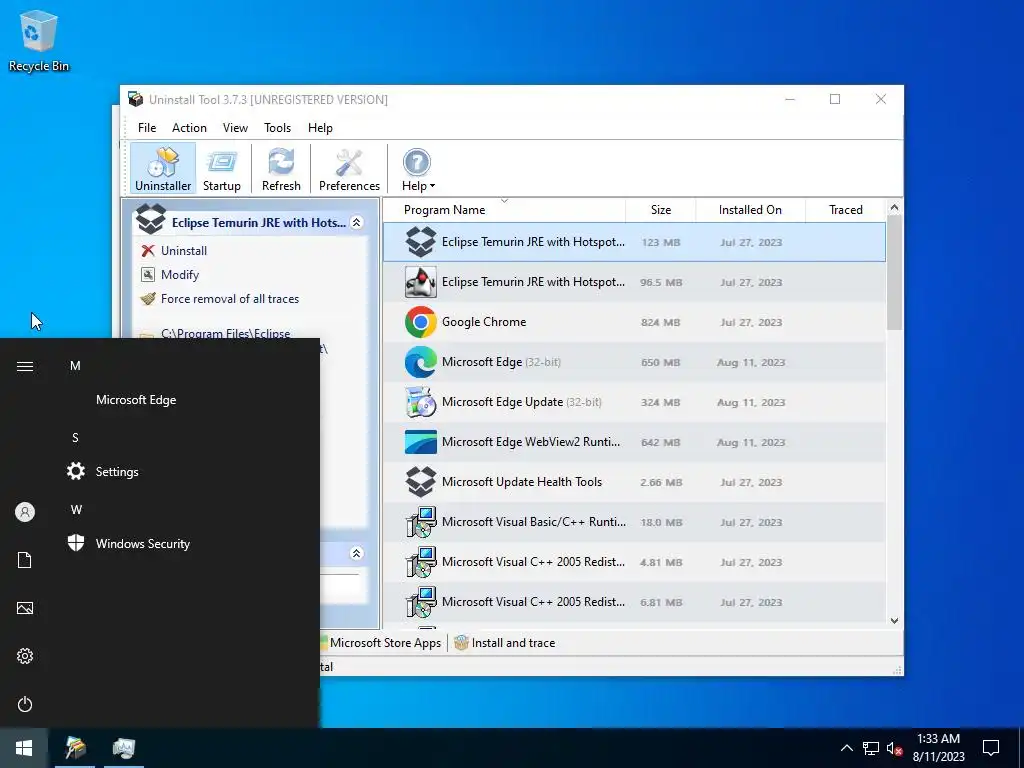Select the Microsoft Edge WebView2 Runtime icon
The width and height of the screenshot is (1024, 768).
[x=421, y=442]
